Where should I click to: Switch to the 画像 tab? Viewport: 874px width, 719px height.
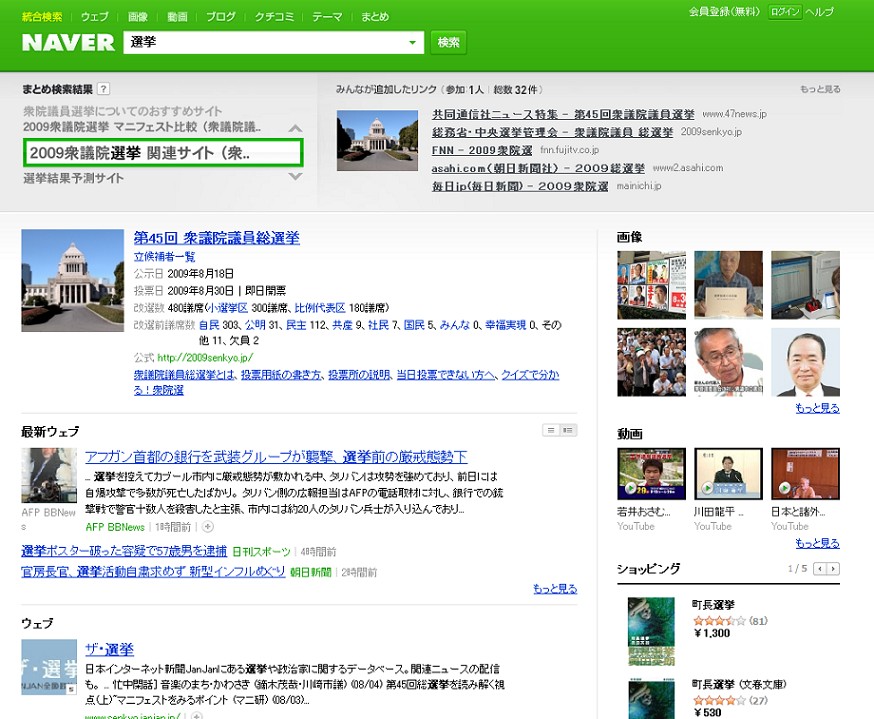138,17
